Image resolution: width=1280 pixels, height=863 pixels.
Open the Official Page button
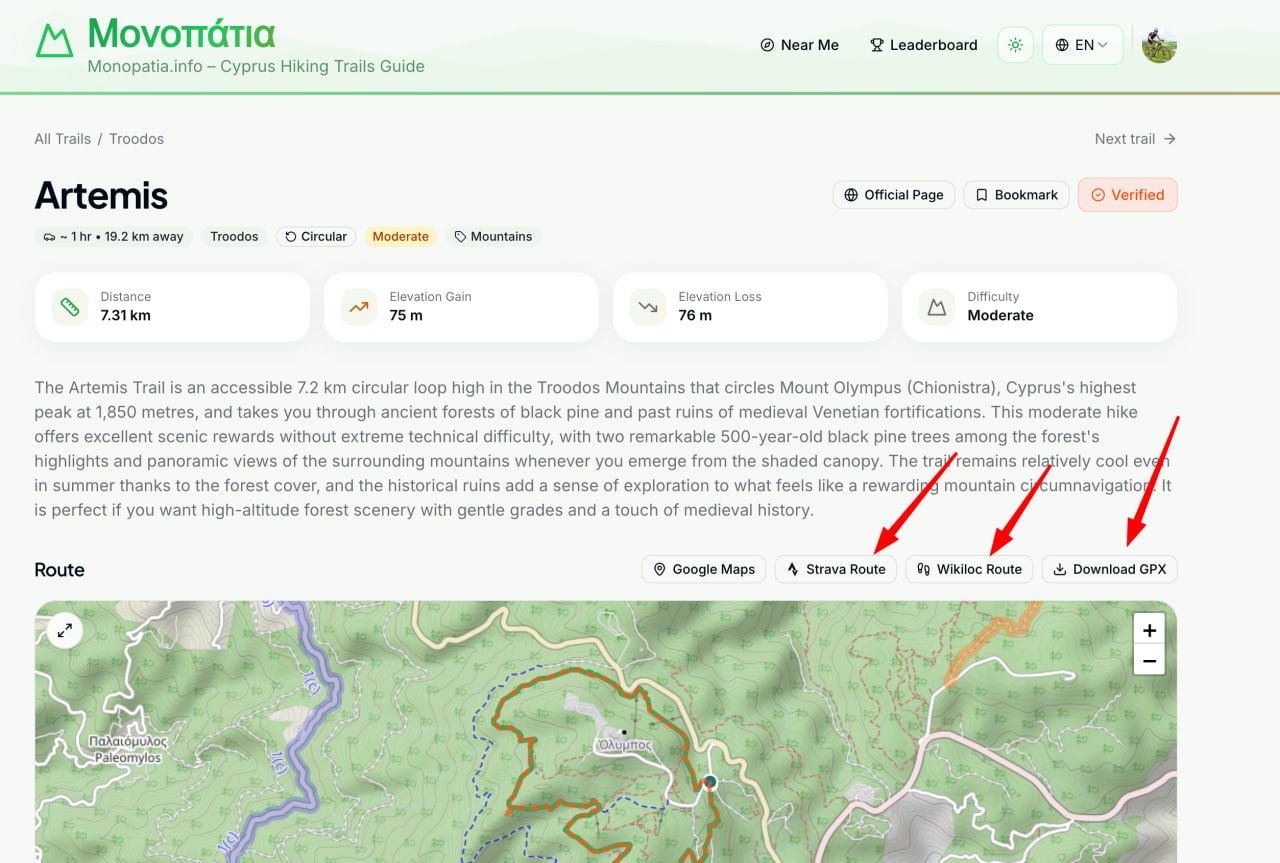(894, 195)
